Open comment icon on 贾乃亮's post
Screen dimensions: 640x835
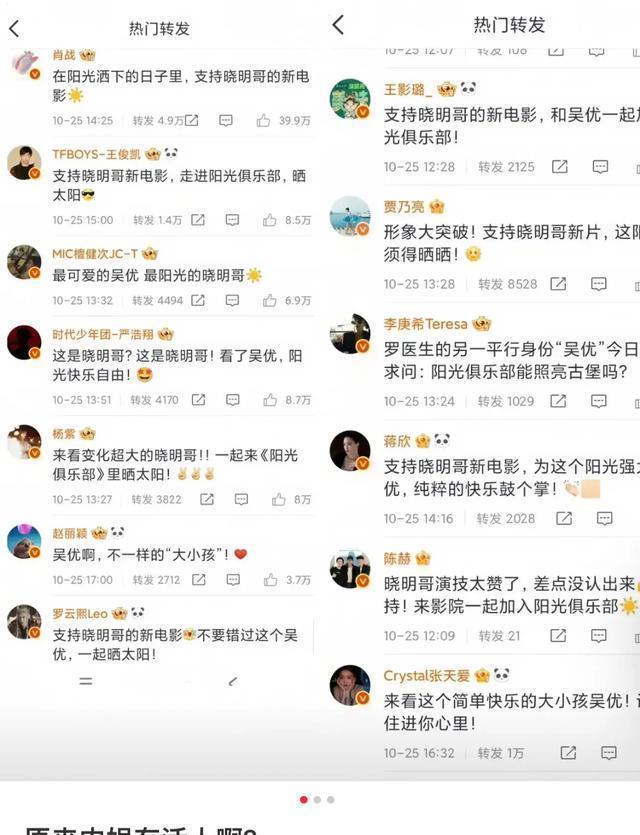pos(599,284)
